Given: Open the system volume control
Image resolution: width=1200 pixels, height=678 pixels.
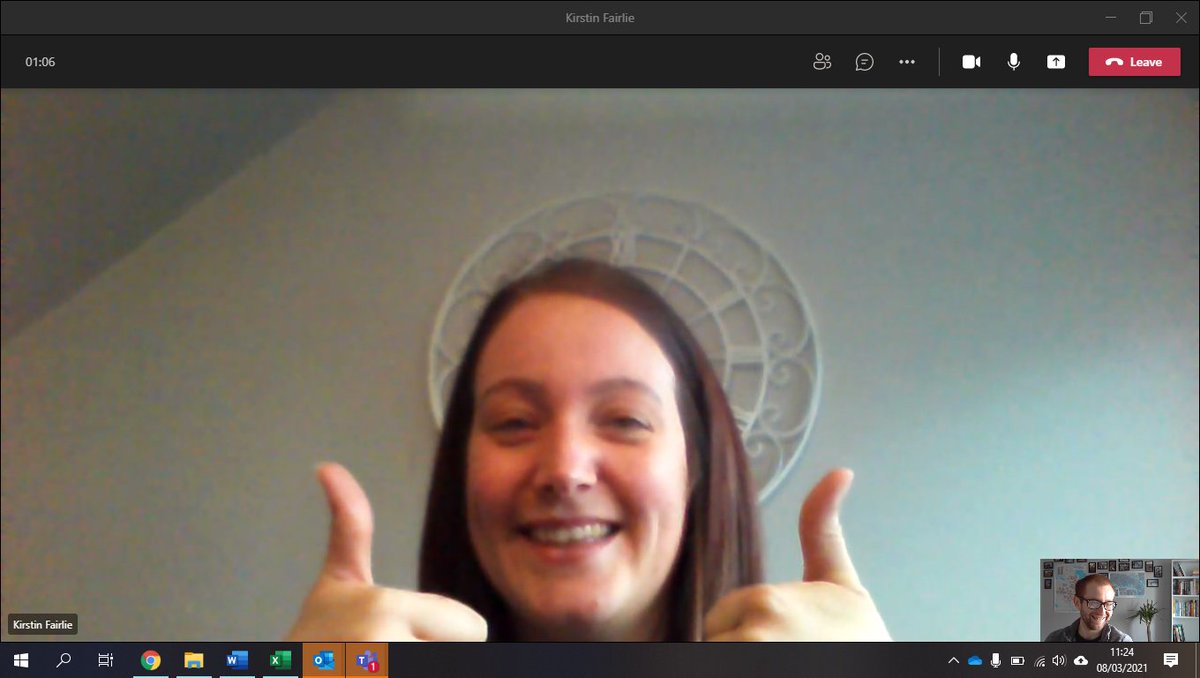Looking at the screenshot, I should click(1059, 660).
